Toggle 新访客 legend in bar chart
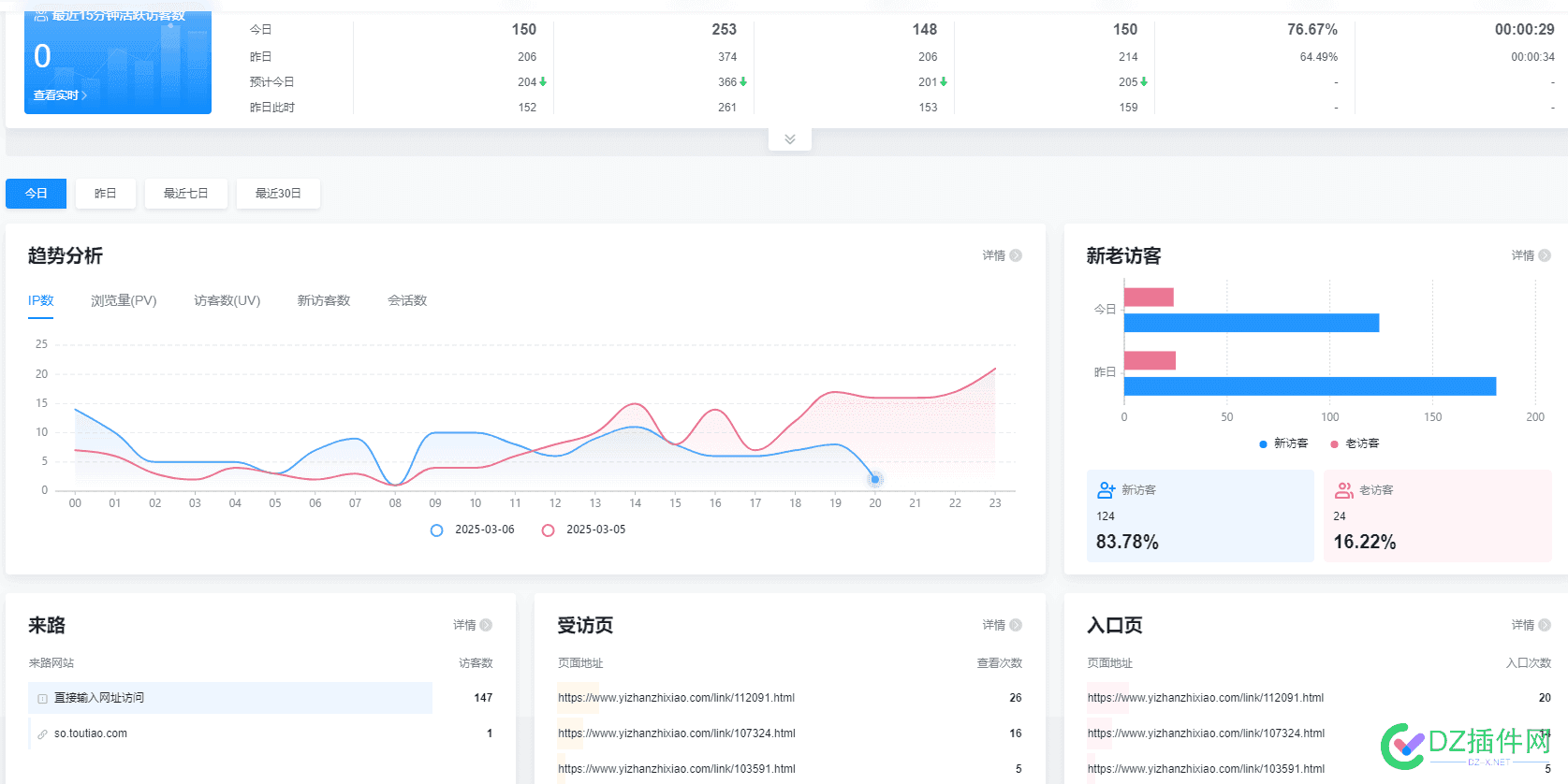The width and height of the screenshot is (1568, 784). 1283,443
